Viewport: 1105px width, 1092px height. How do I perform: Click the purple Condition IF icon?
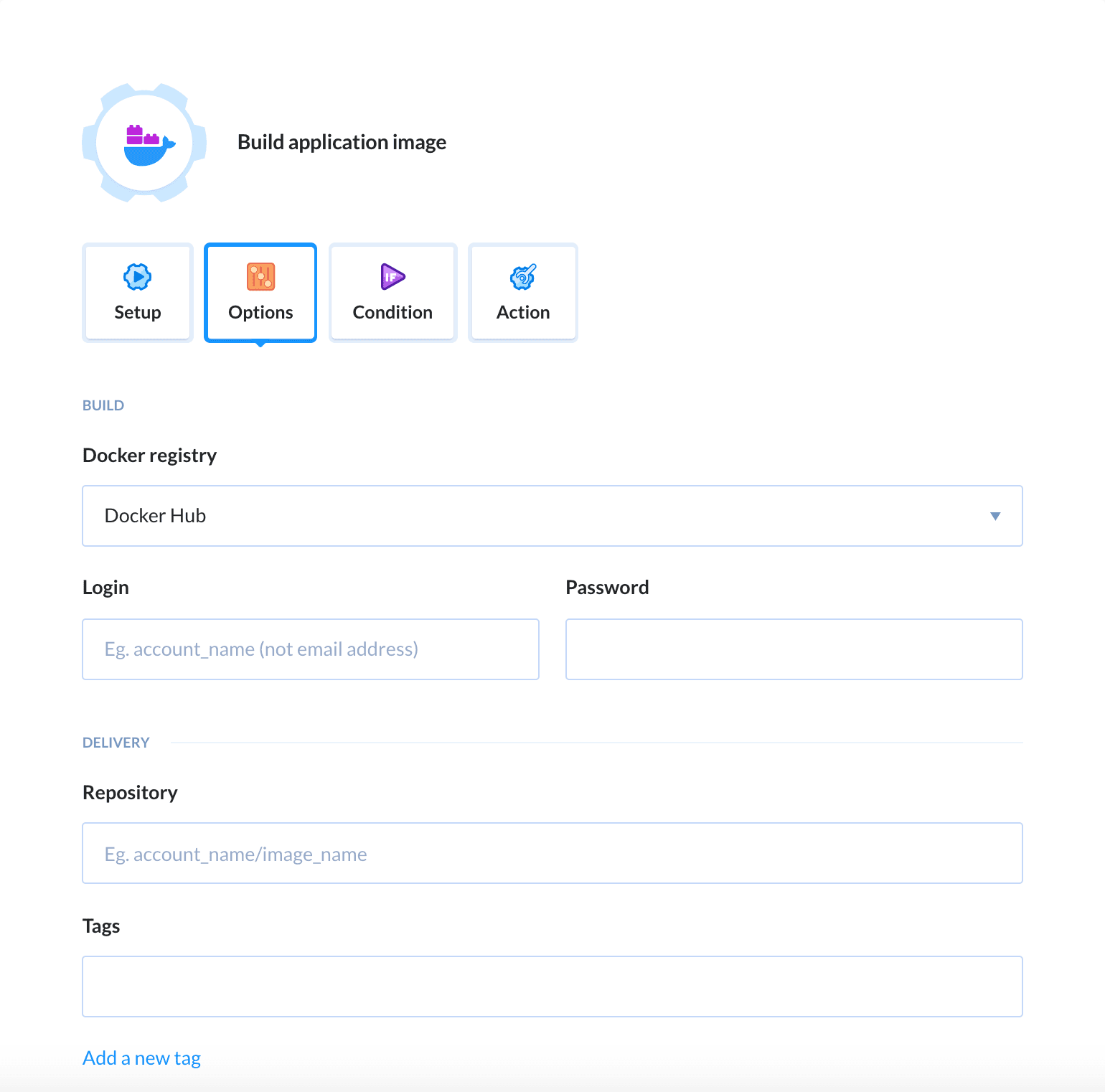pos(392,277)
